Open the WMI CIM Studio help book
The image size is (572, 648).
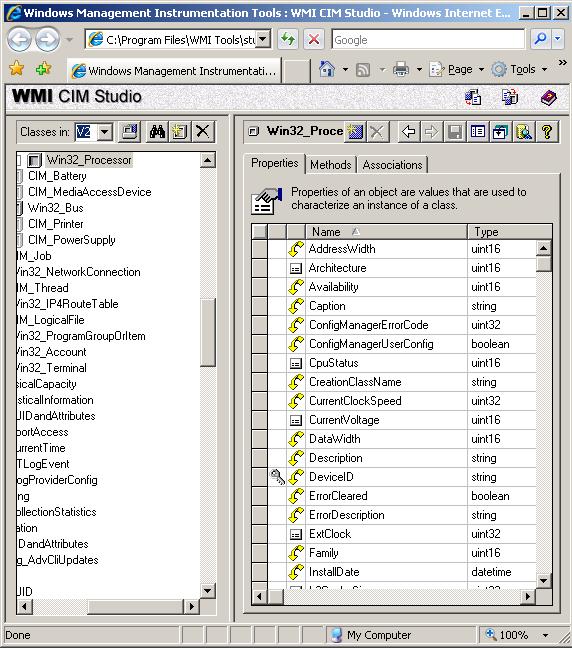[548, 98]
